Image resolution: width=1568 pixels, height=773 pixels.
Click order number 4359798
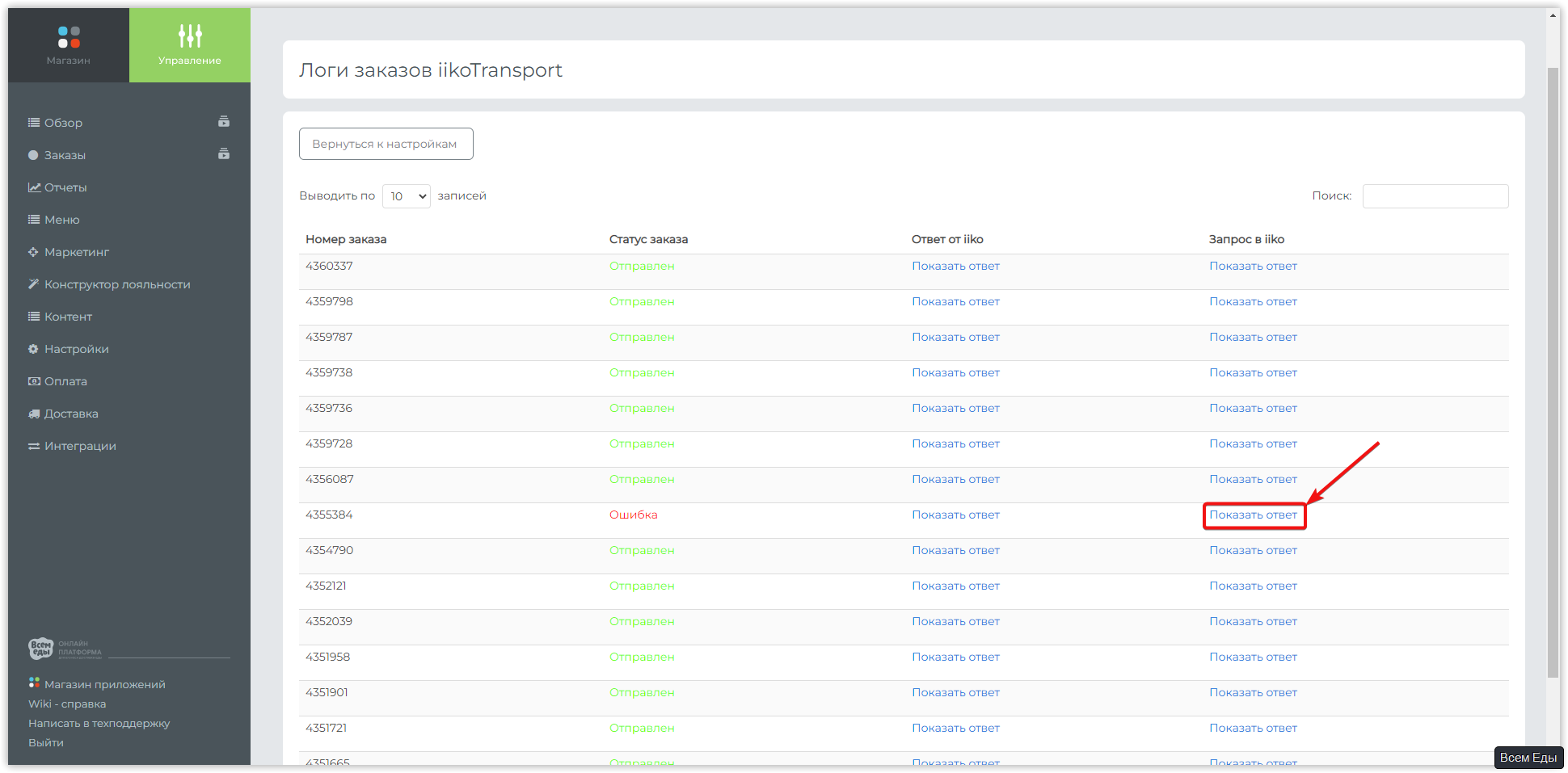click(329, 301)
